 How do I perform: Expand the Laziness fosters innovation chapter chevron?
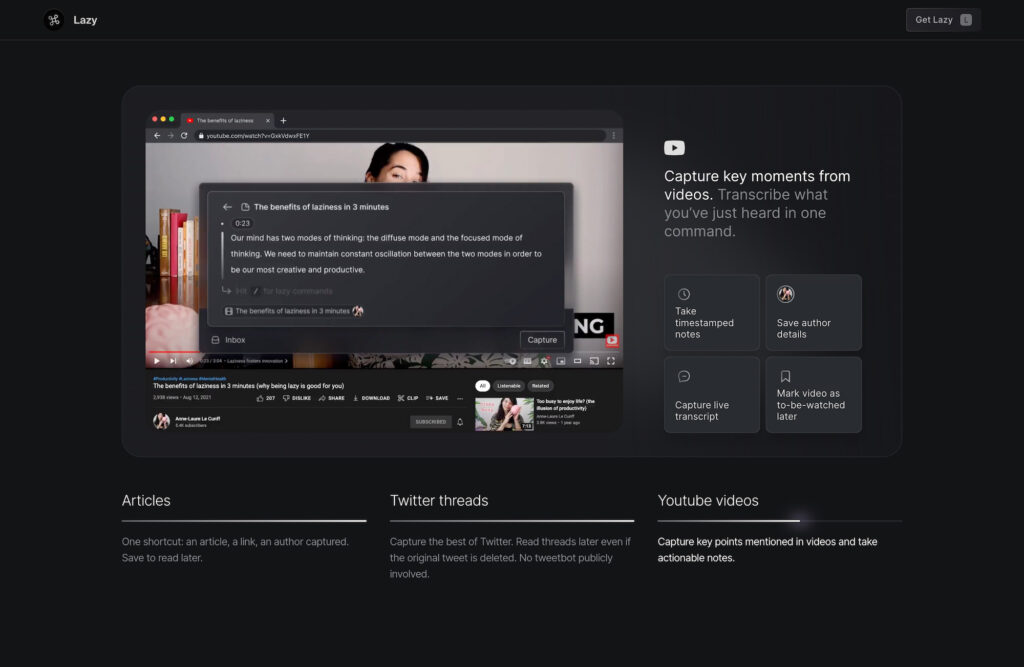(286, 361)
